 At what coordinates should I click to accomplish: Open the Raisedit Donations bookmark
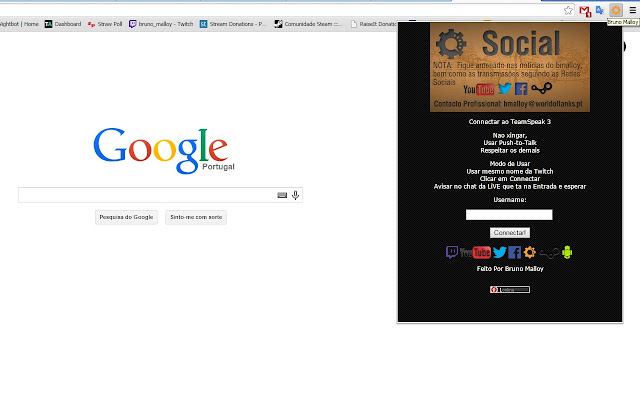tap(373, 24)
